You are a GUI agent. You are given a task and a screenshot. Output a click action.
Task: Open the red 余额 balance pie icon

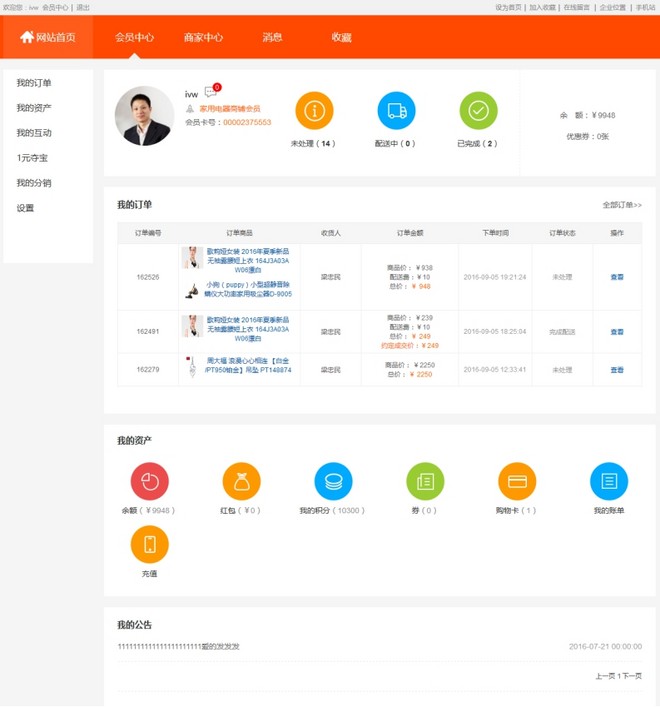pyautogui.click(x=149, y=482)
